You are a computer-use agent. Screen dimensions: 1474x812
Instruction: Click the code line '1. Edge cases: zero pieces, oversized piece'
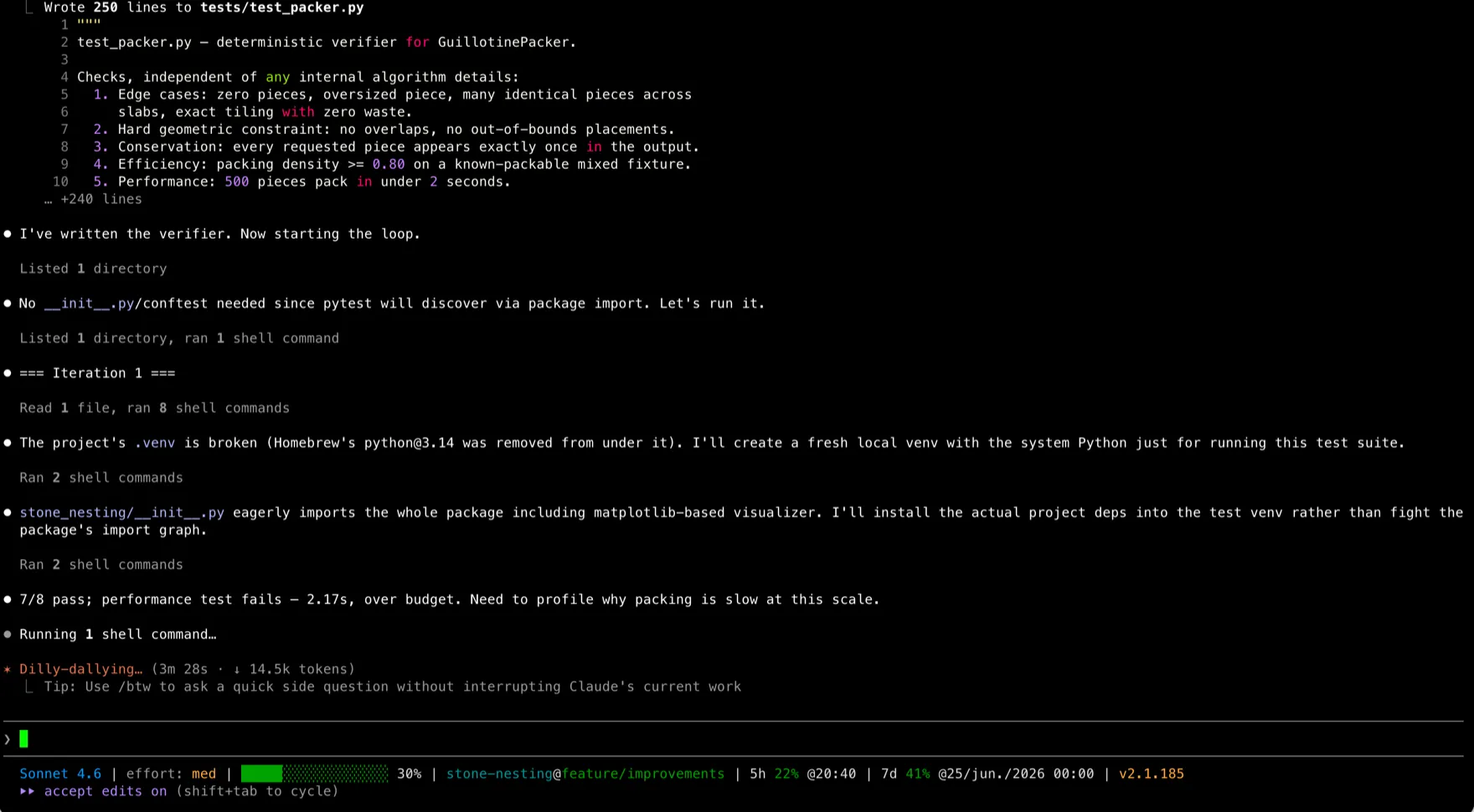pos(393,95)
